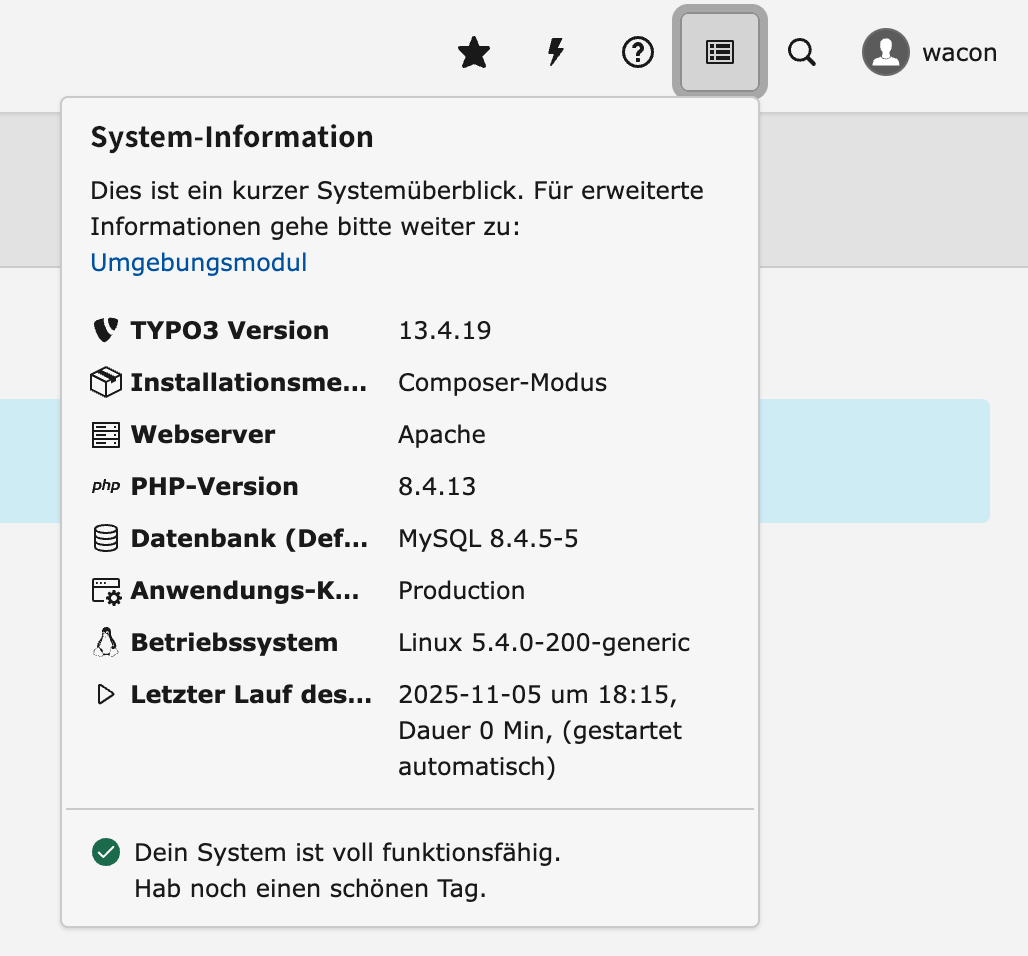Follow the Umgebungsmodul link

pos(199,262)
